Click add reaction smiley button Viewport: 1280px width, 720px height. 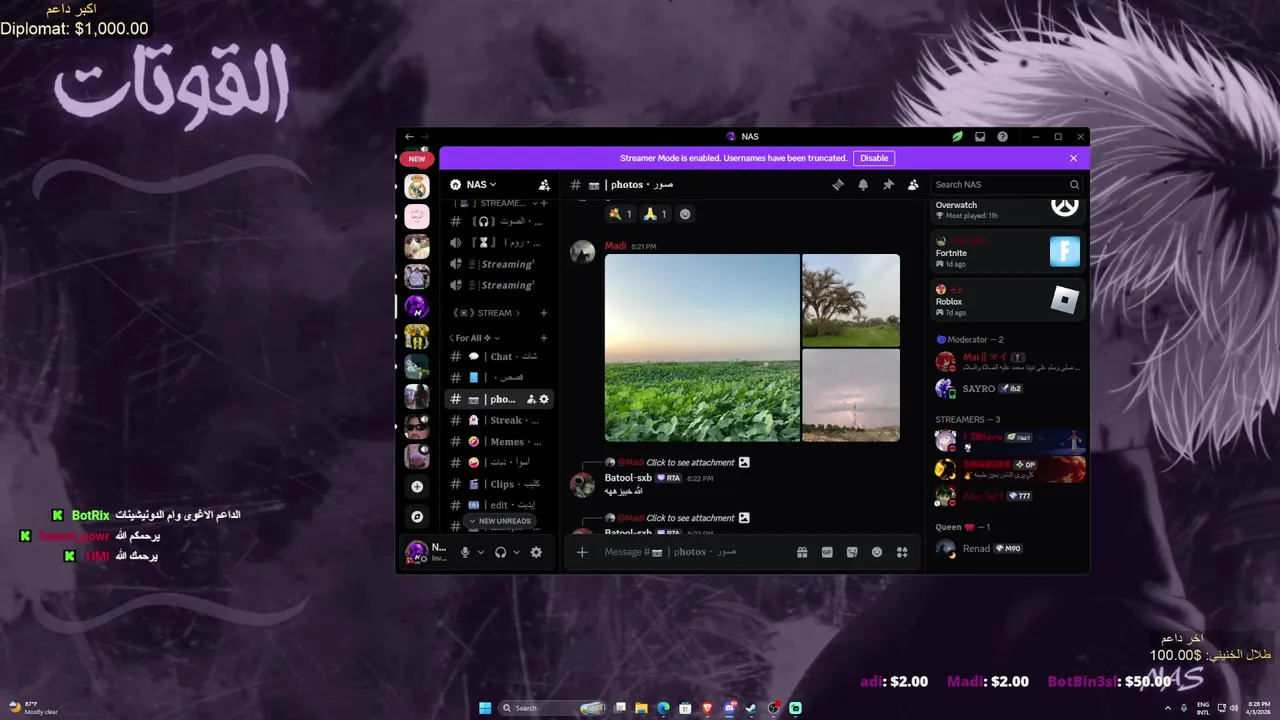point(685,214)
